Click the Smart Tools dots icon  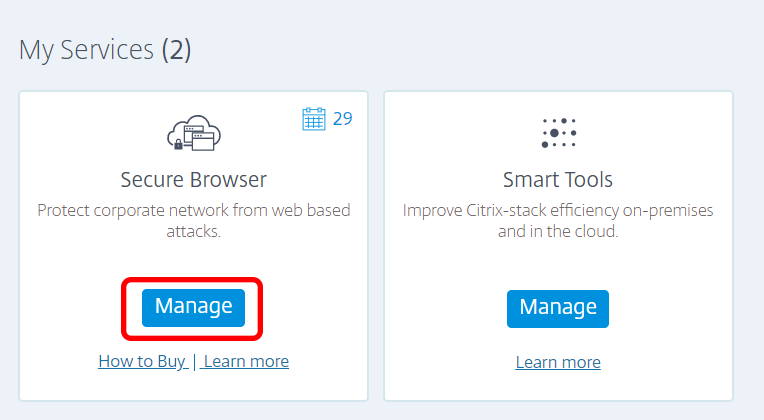pyautogui.click(x=558, y=133)
